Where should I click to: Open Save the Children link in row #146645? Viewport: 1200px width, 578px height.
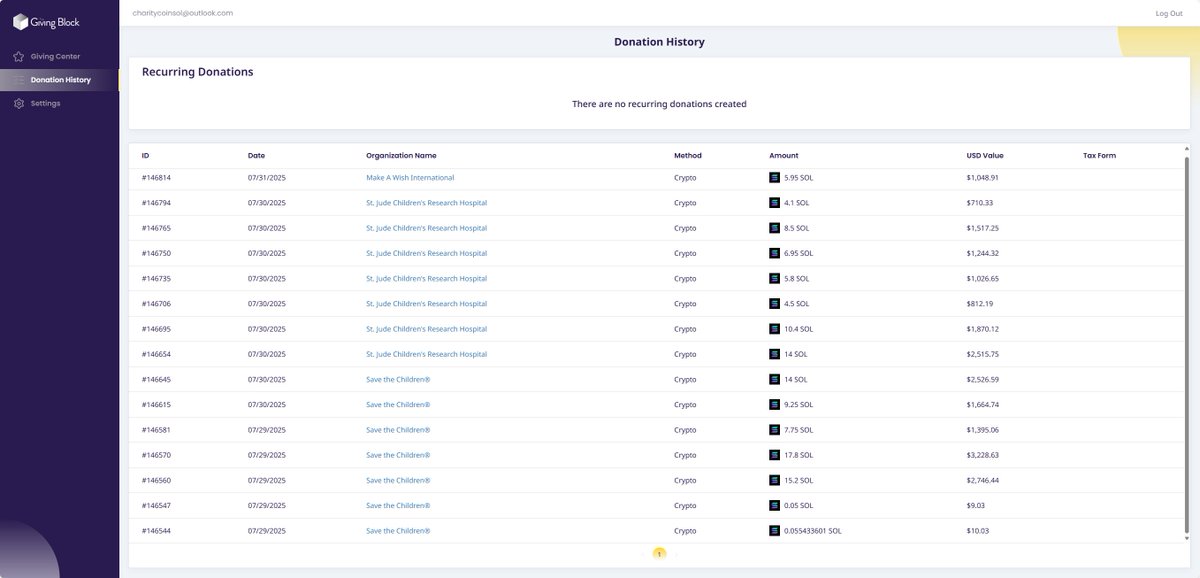pos(398,379)
